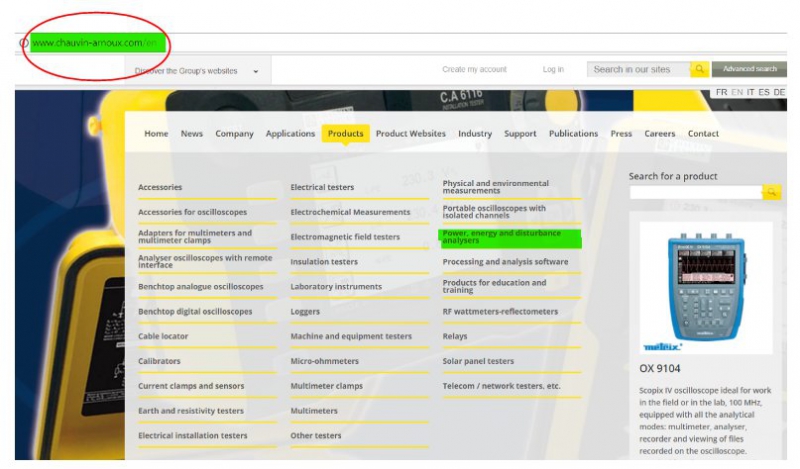Switch language to EN
The width and height of the screenshot is (800, 469).
737,92
